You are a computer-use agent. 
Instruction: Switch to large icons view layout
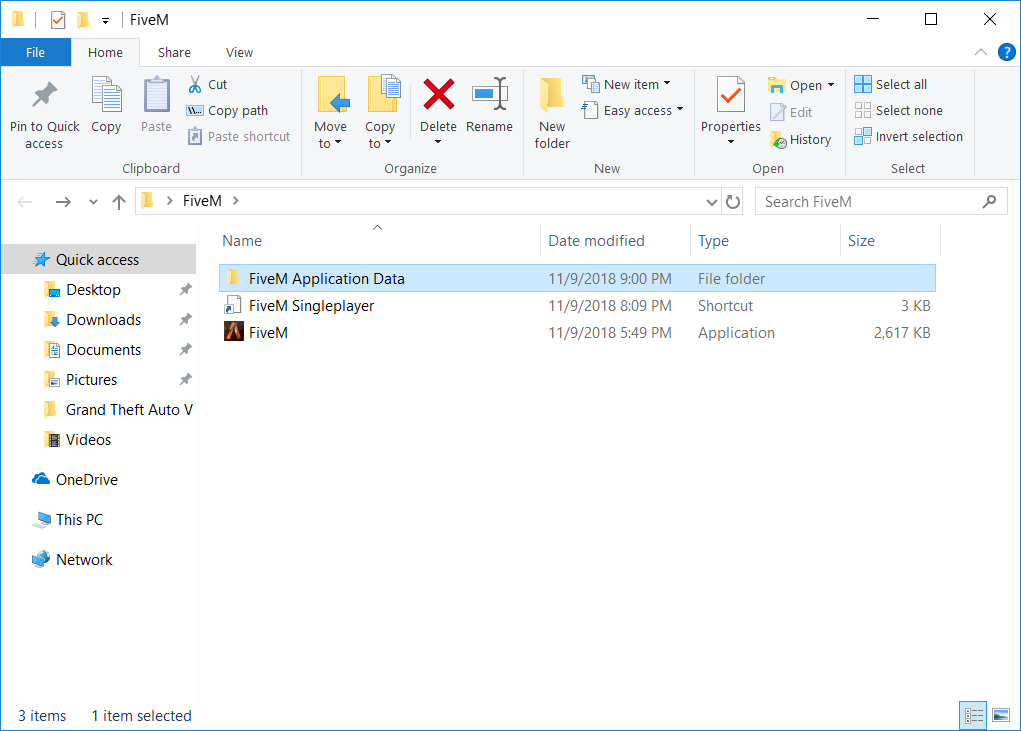999,715
